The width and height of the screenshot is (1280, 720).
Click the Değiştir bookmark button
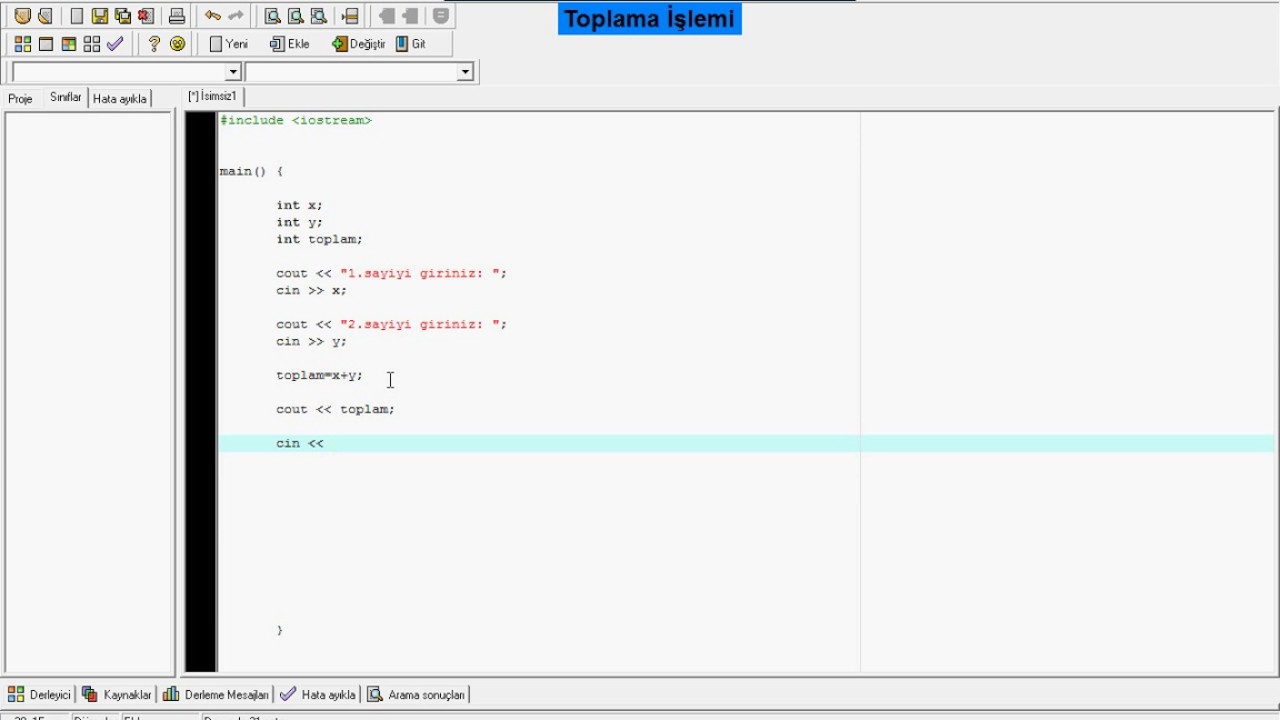click(x=358, y=44)
